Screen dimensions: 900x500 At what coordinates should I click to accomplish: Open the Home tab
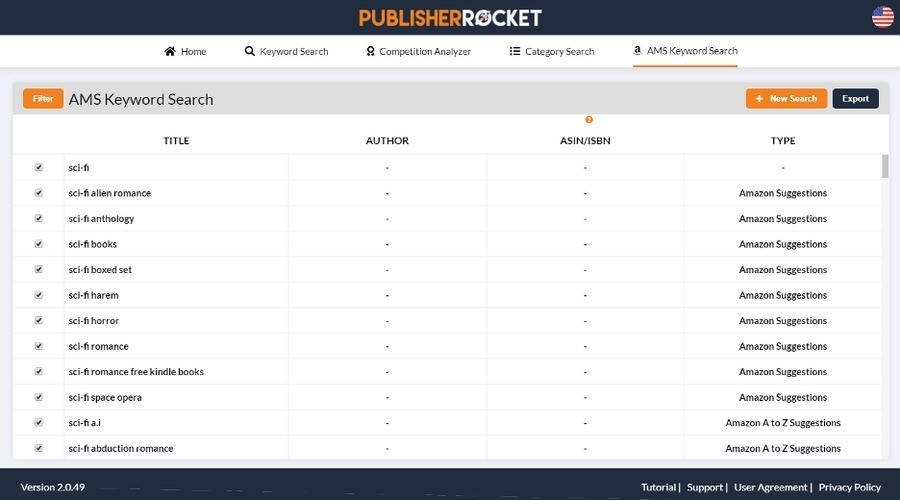(x=185, y=51)
